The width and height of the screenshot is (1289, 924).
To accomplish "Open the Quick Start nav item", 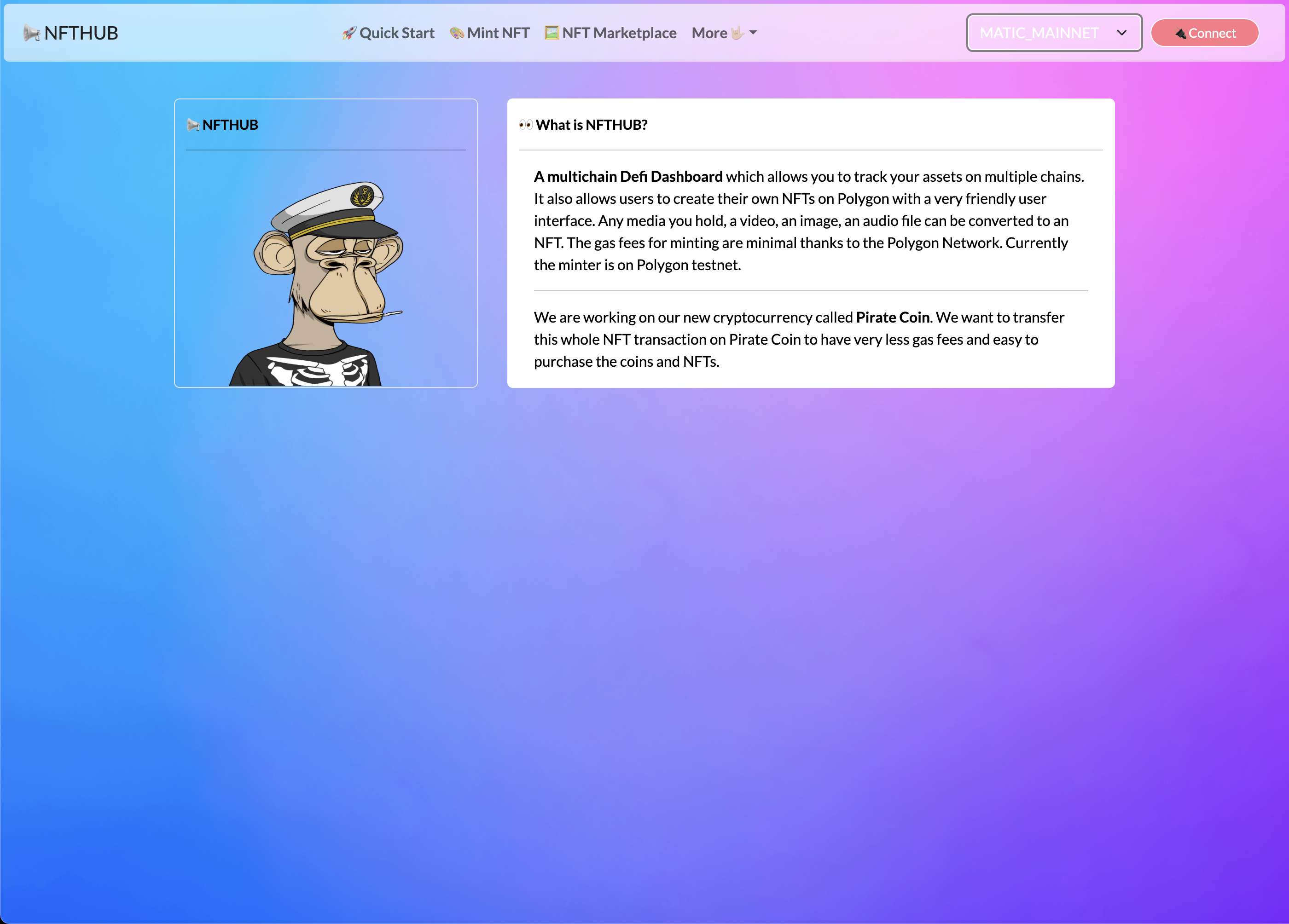I will tap(397, 33).
